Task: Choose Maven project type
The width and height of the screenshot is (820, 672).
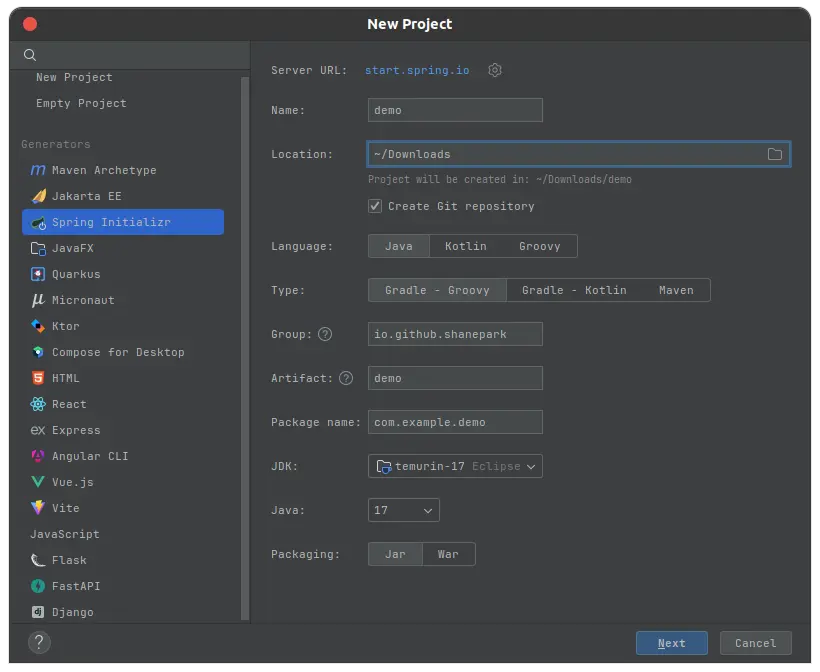Action: (676, 290)
